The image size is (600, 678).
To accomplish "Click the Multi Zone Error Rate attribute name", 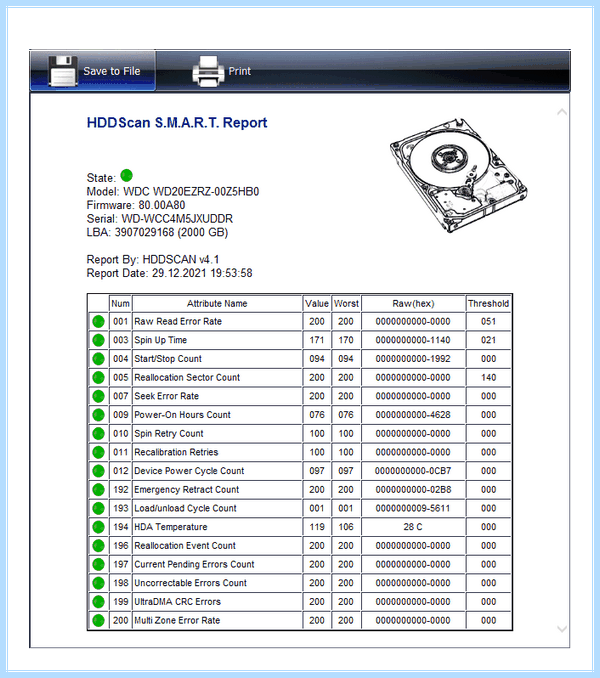I will pyautogui.click(x=177, y=620).
